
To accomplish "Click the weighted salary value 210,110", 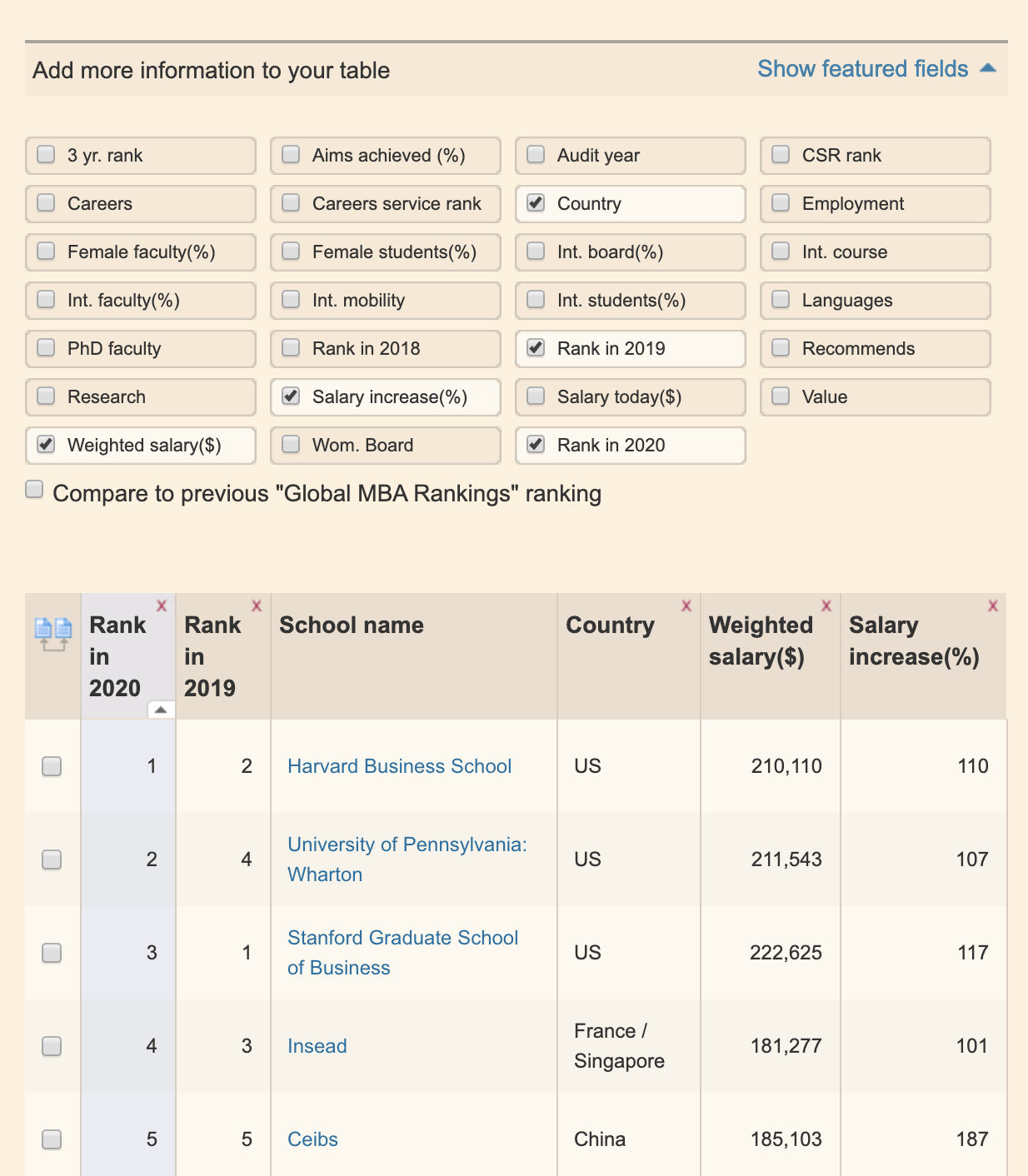I will pos(786,766).
